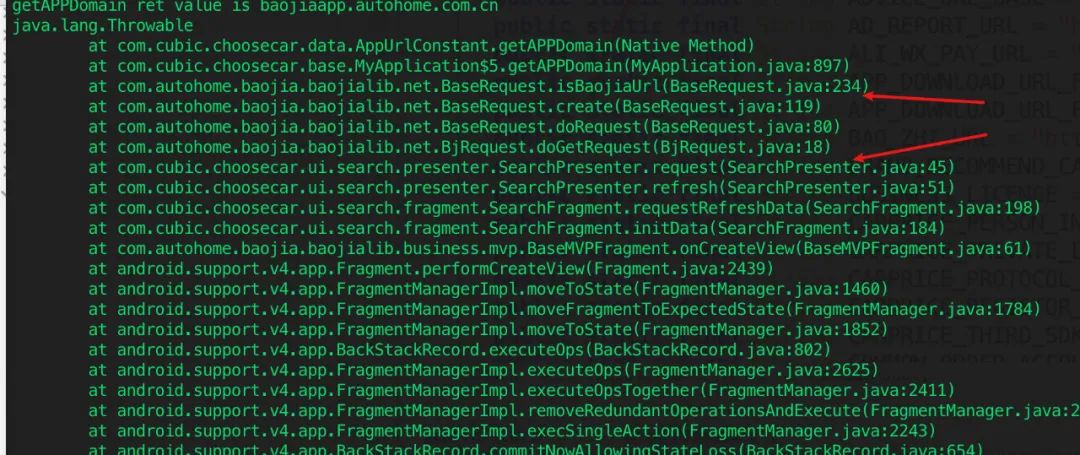Click the BaseRequest.create stack frame
Viewport: 1080px width, 455px height.
click(455, 107)
